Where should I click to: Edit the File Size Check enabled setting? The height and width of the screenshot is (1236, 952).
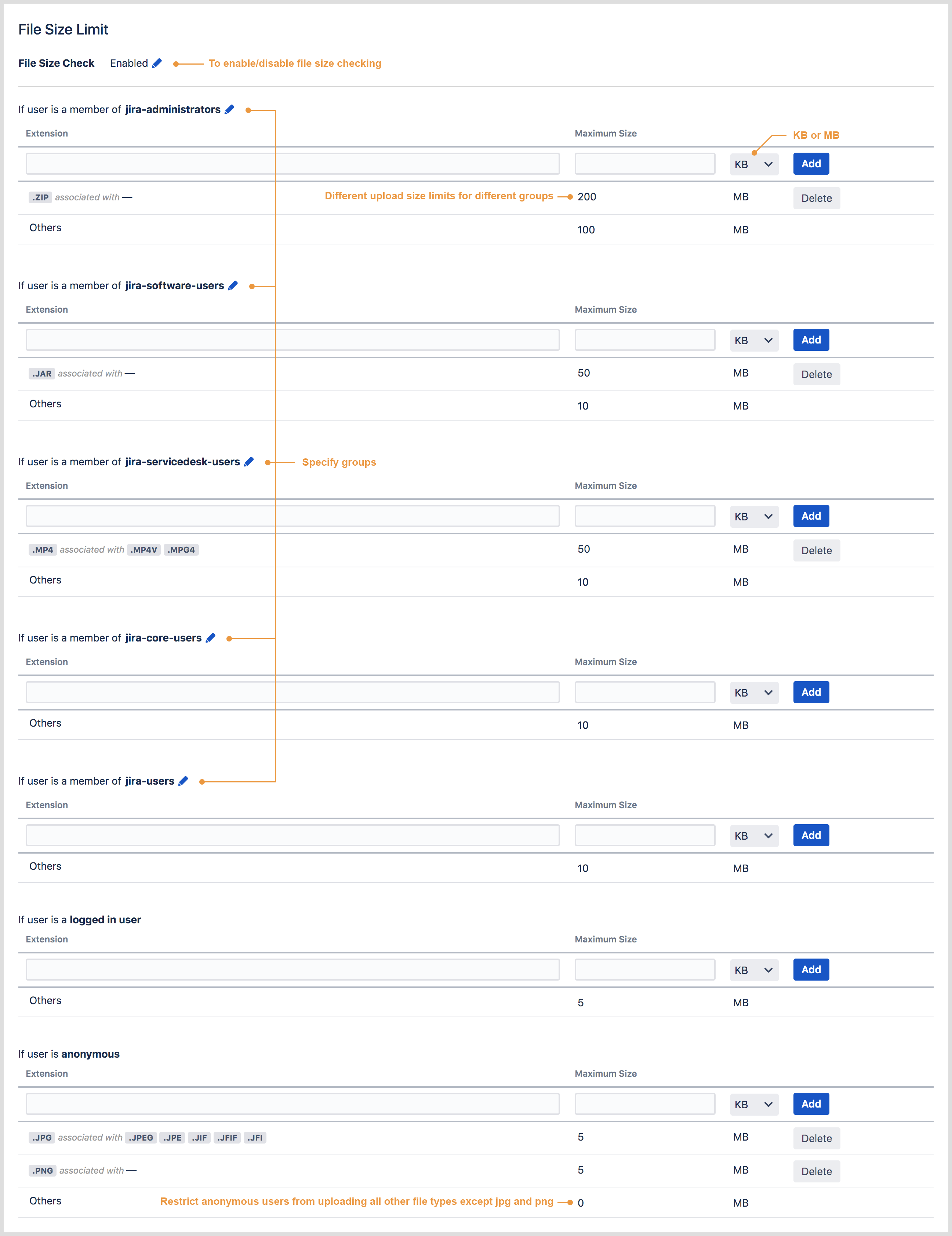coord(157,63)
